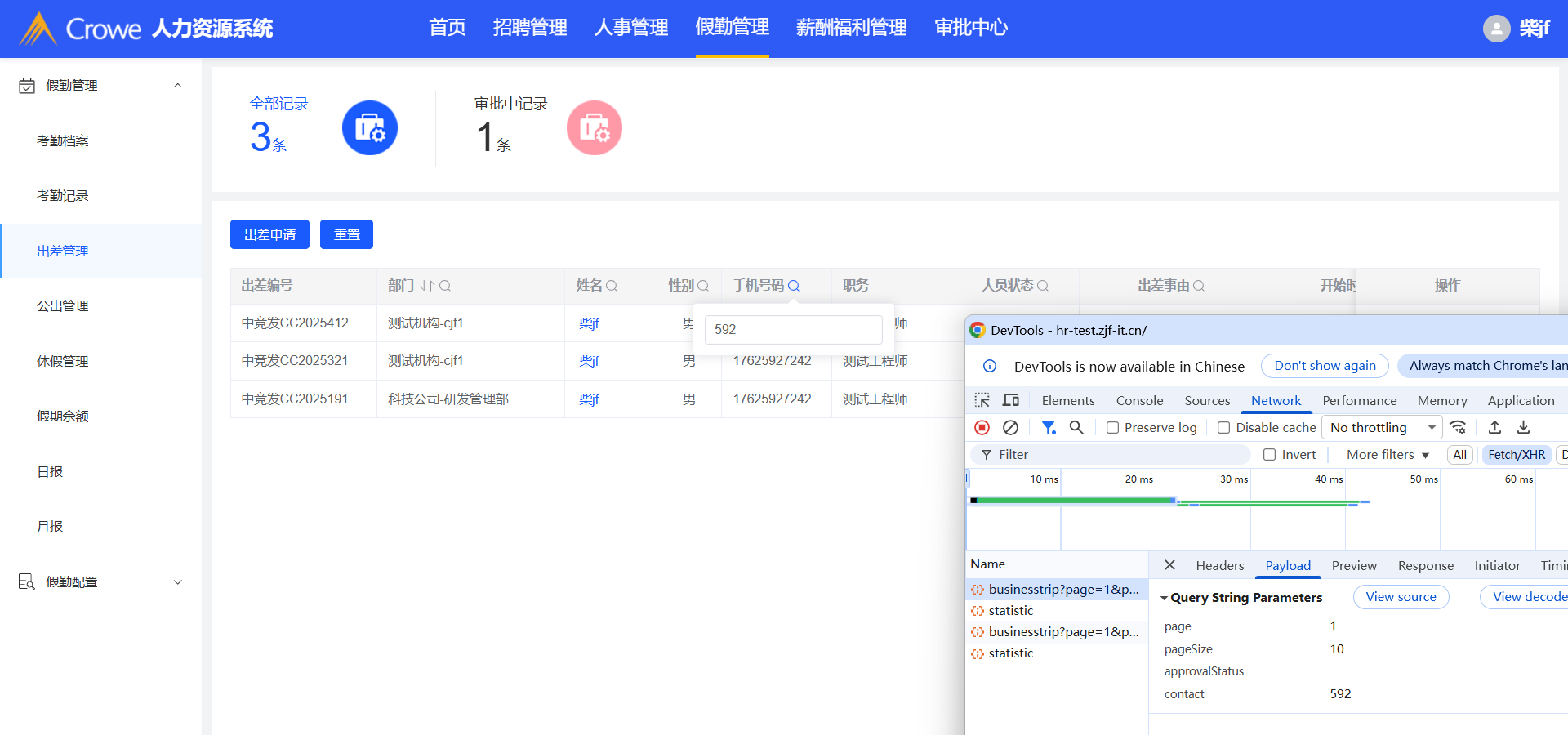
Task: Close the request details panel
Action: click(1169, 565)
